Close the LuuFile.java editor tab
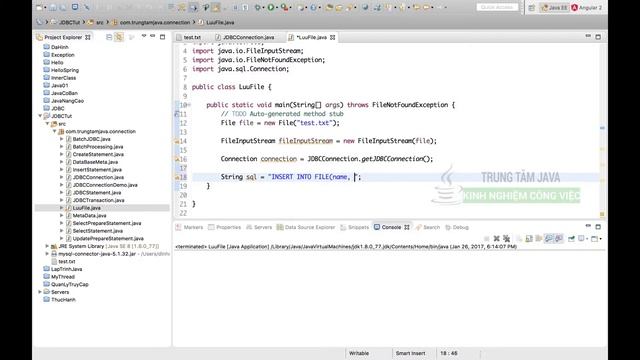Screen dimensions: 640x360 (x=333, y=37)
